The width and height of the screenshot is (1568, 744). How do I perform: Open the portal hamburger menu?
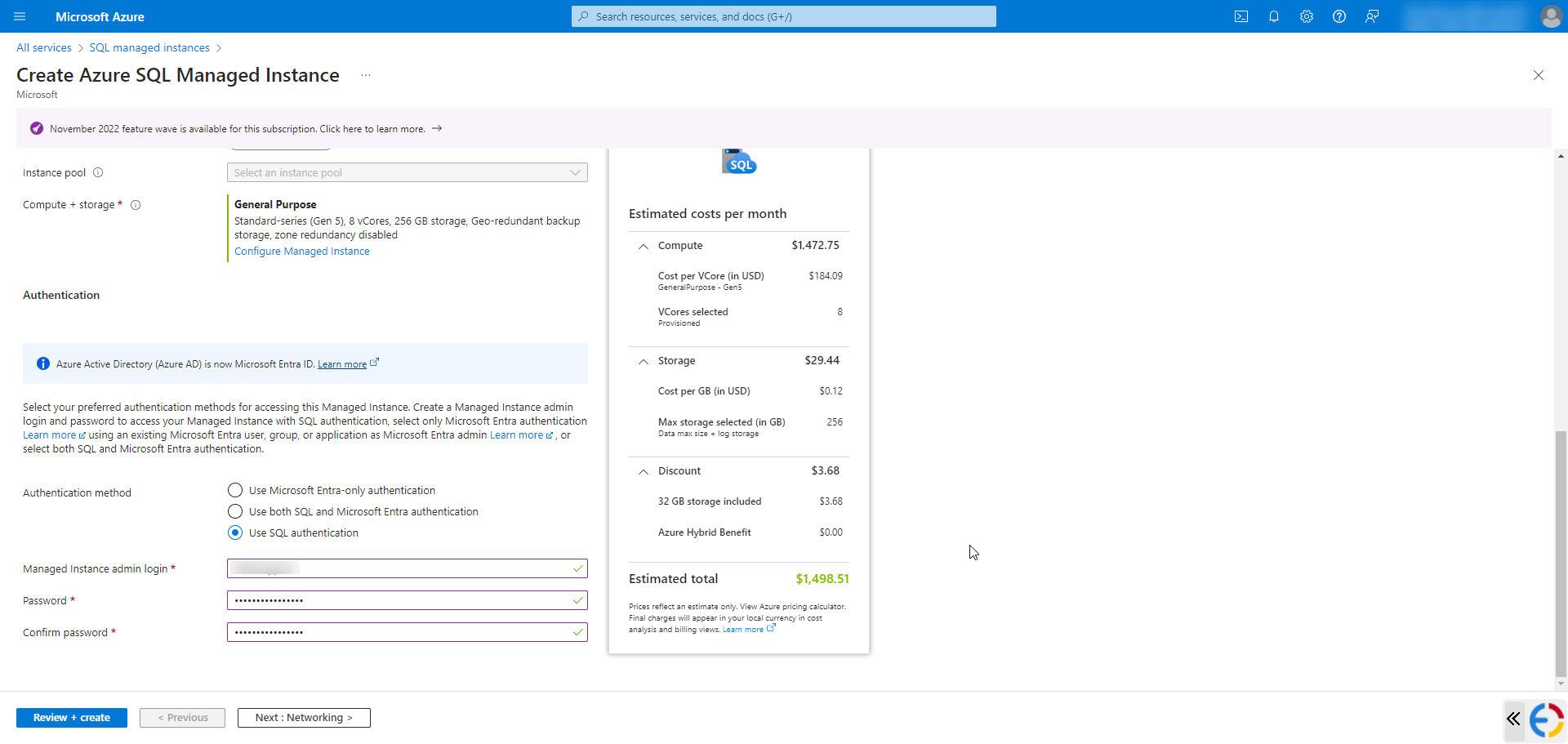pos(20,16)
